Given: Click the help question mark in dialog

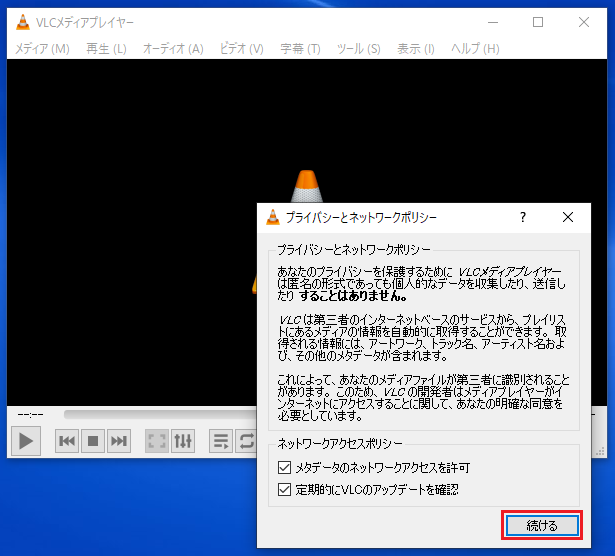Looking at the screenshot, I should pos(523,217).
